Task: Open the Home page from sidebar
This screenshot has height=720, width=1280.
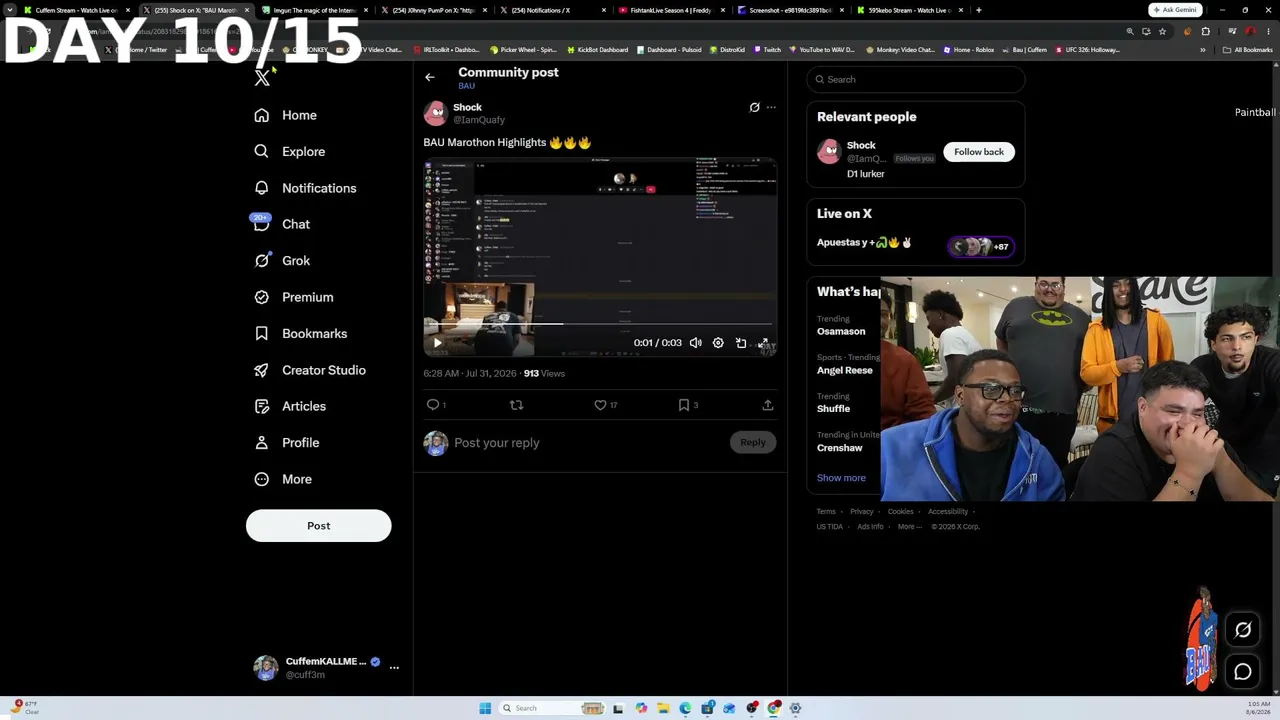Action: (x=285, y=115)
